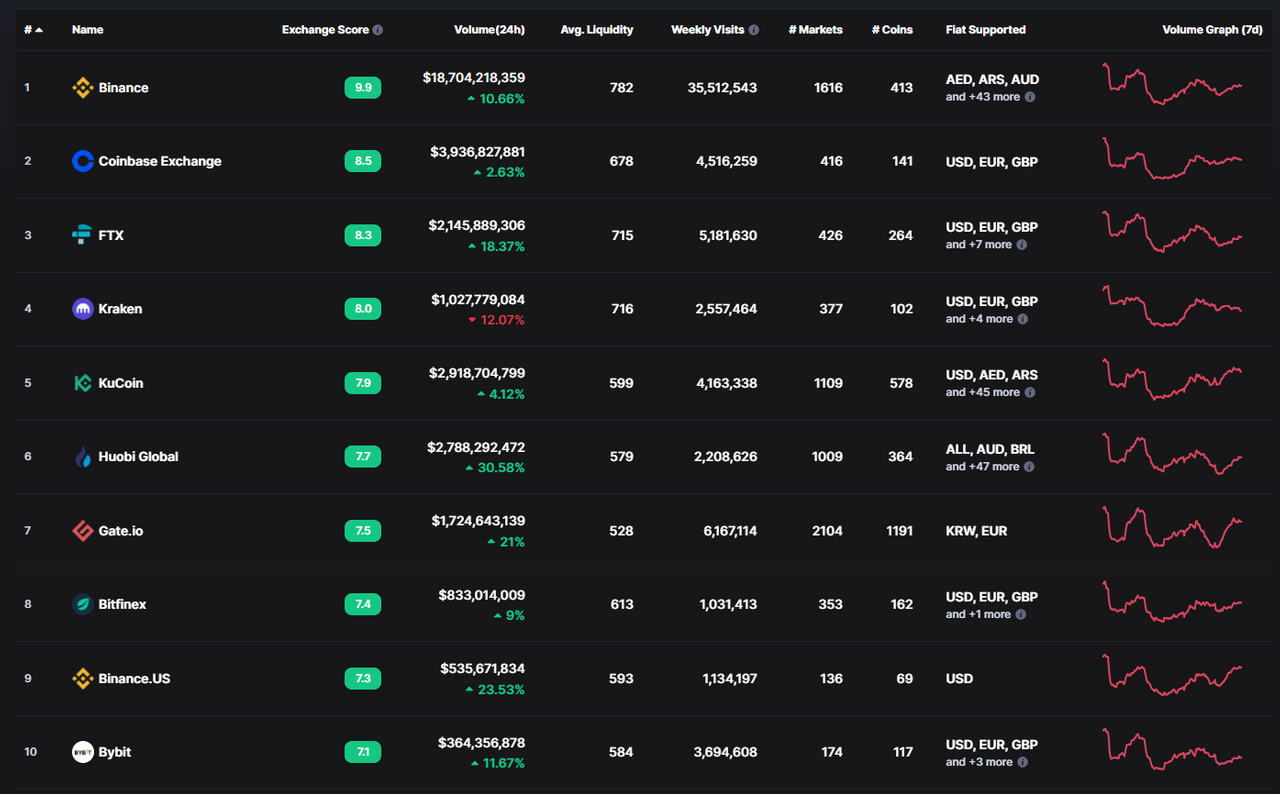The width and height of the screenshot is (1280, 794).
Task: Click info icon next to Huobi's +47 more
Action: pyautogui.click(x=1030, y=467)
